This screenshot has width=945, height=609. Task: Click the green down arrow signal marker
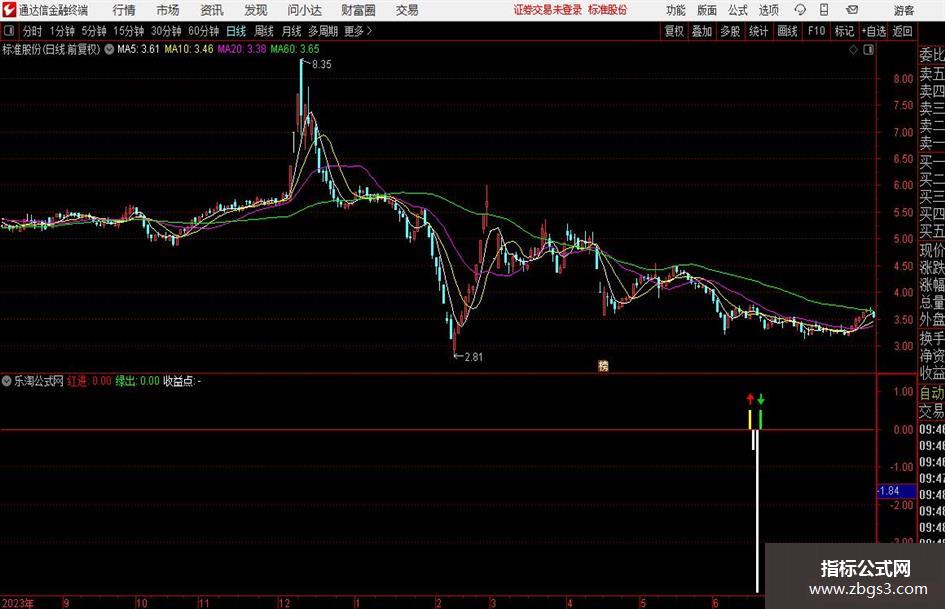pos(761,399)
